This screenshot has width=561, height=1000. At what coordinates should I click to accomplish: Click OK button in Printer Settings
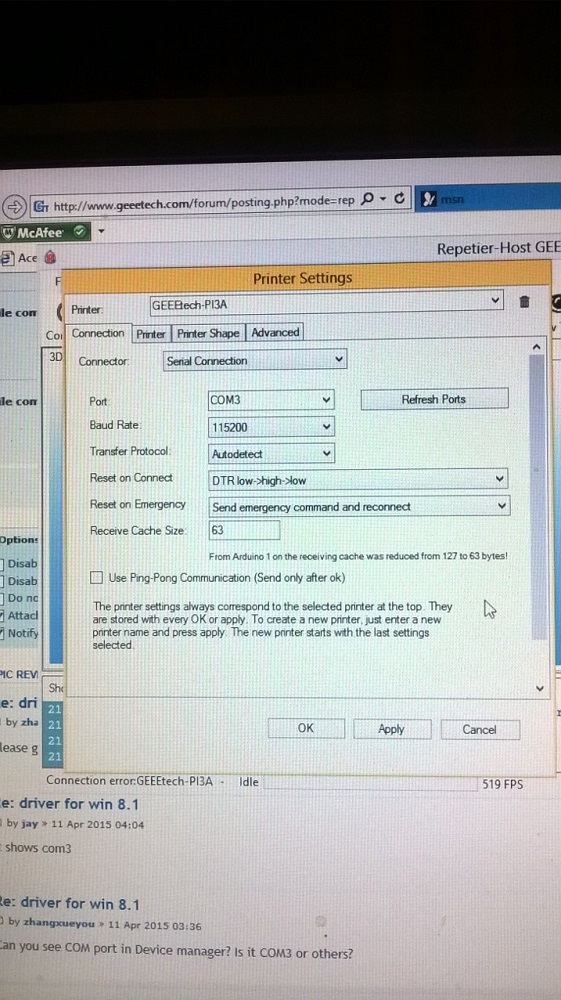click(306, 728)
